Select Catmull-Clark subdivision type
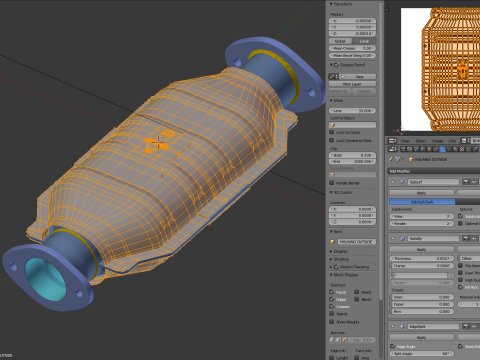 (x=422, y=202)
